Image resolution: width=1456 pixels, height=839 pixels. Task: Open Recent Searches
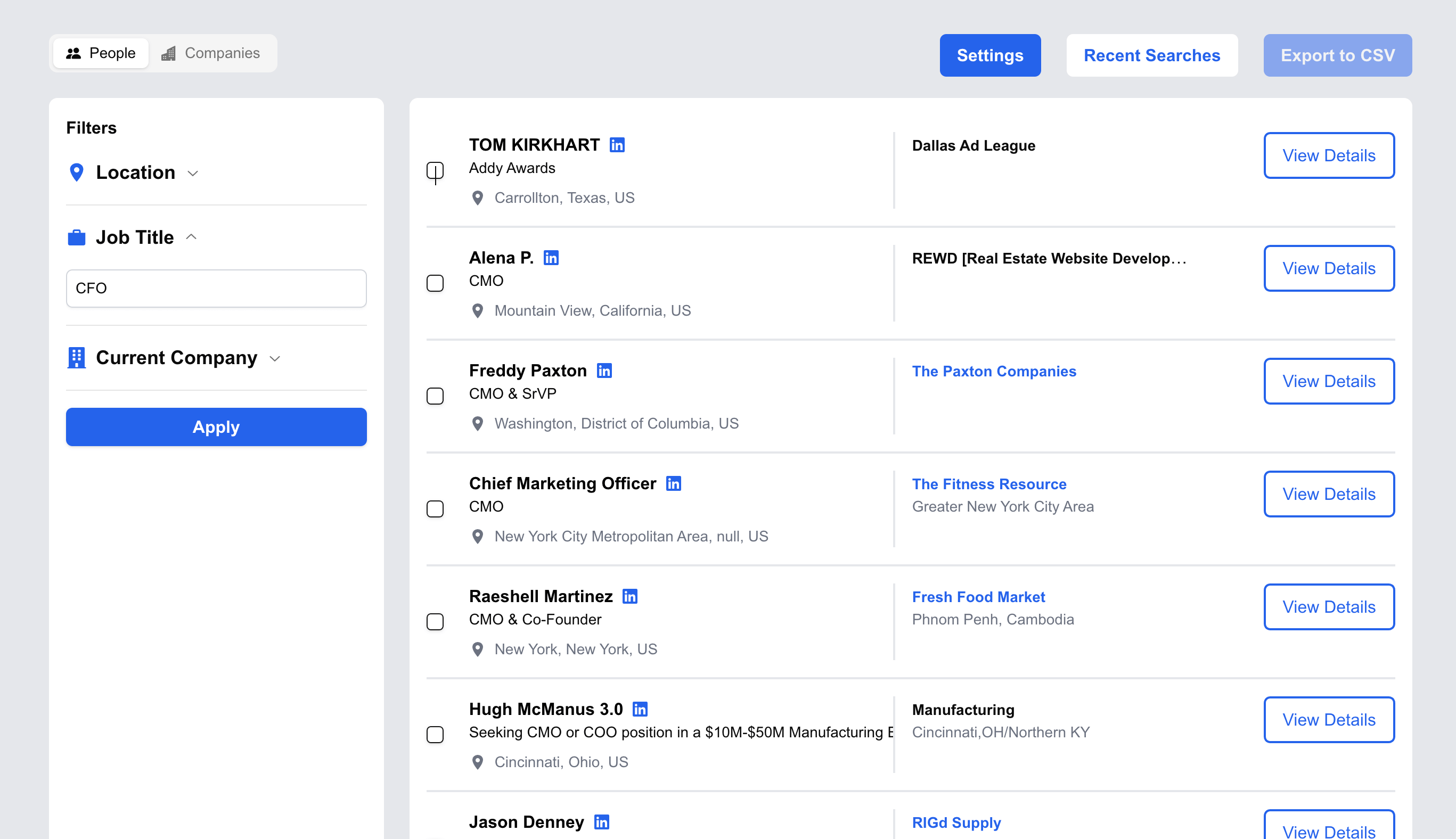[1152, 55]
